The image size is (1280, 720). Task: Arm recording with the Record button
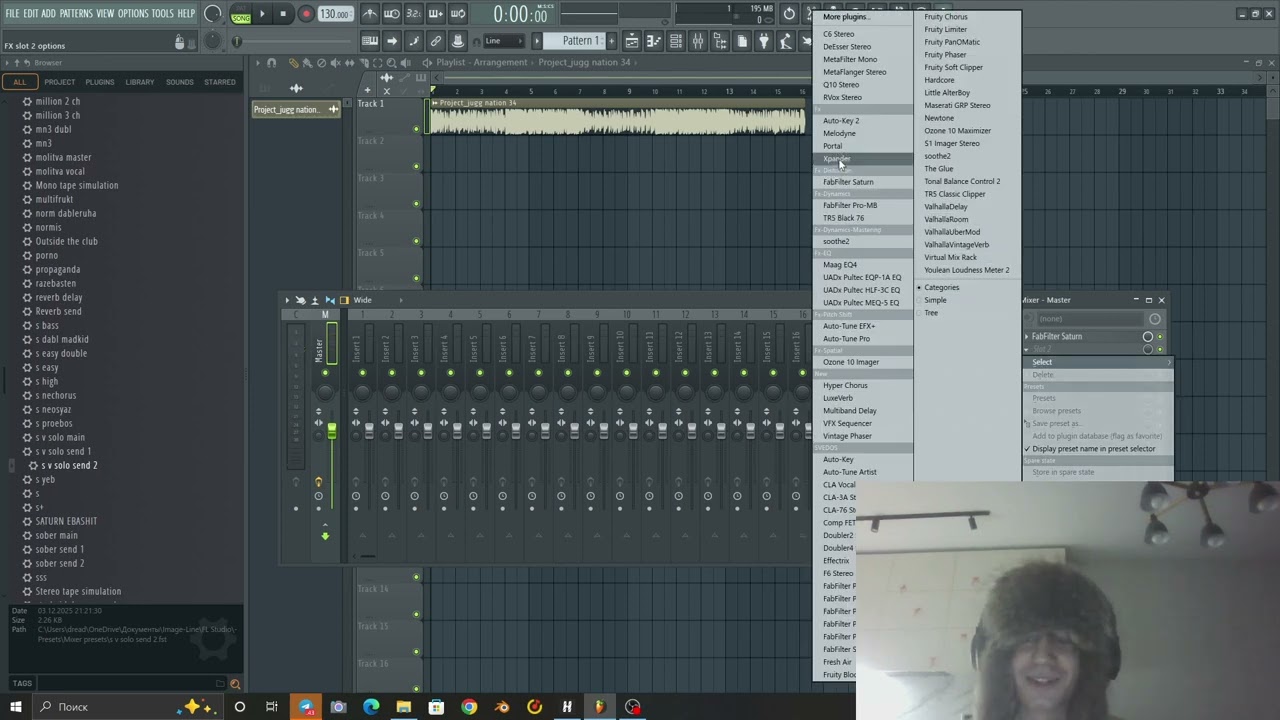[306, 14]
